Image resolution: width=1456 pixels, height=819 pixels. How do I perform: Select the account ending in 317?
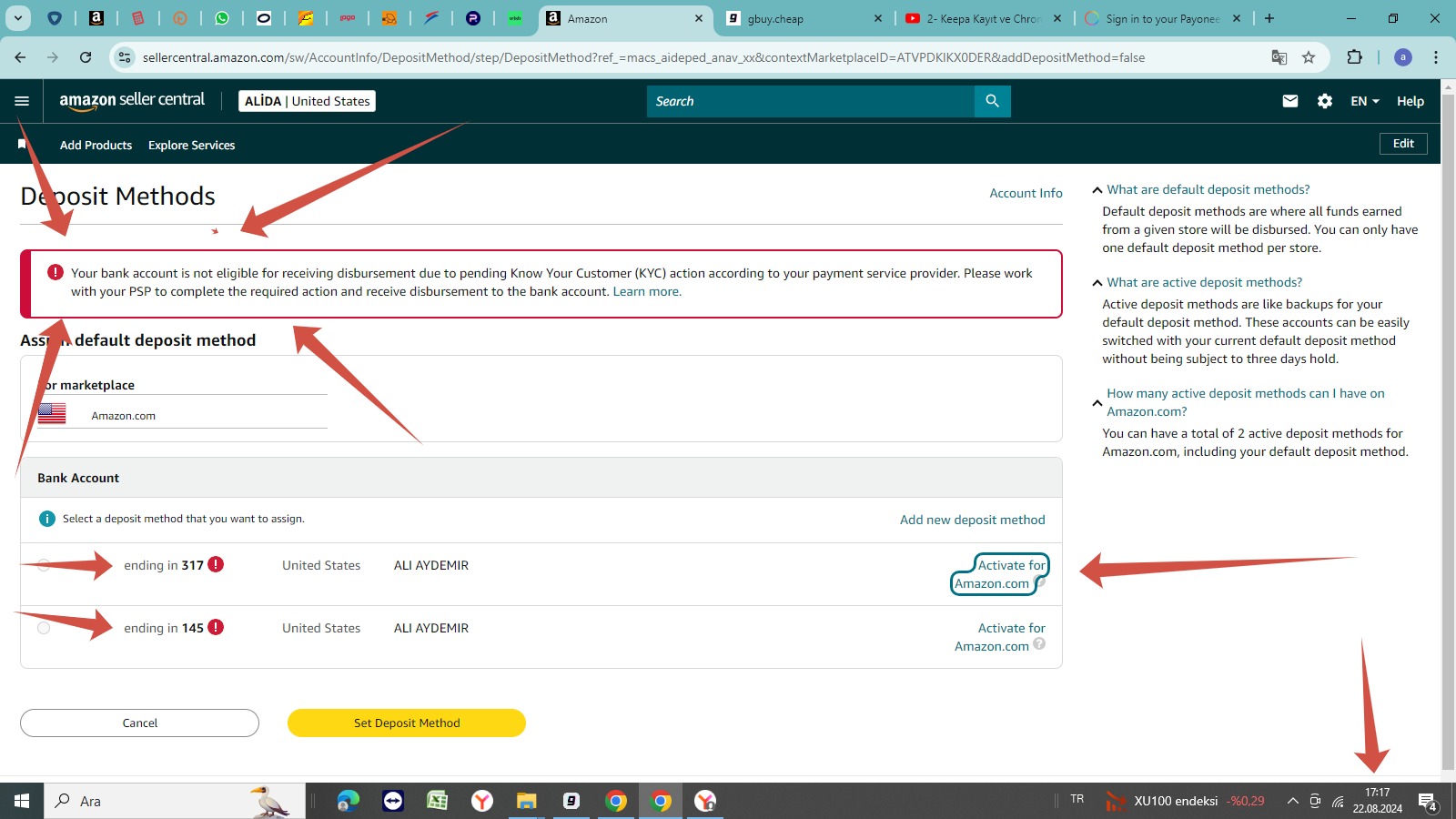pyautogui.click(x=44, y=565)
